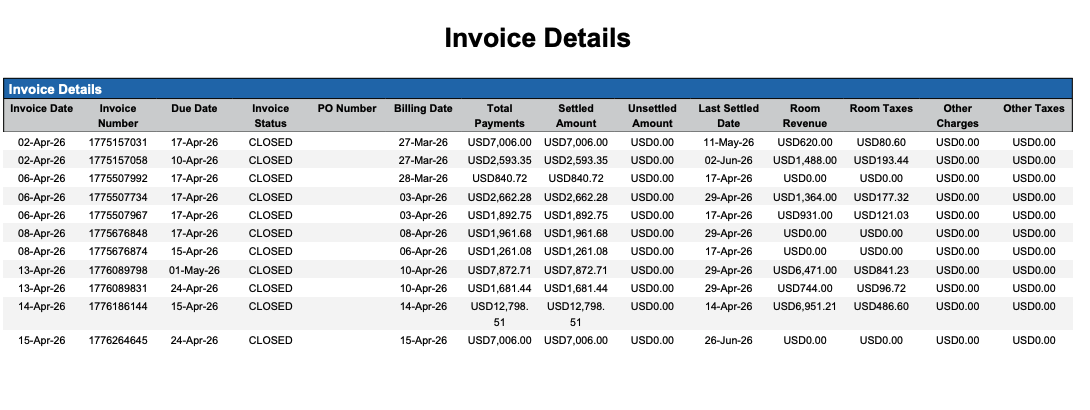The image size is (1090, 410).
Task: Click last settled date 14-Apr-26
Action: pyautogui.click(x=729, y=306)
